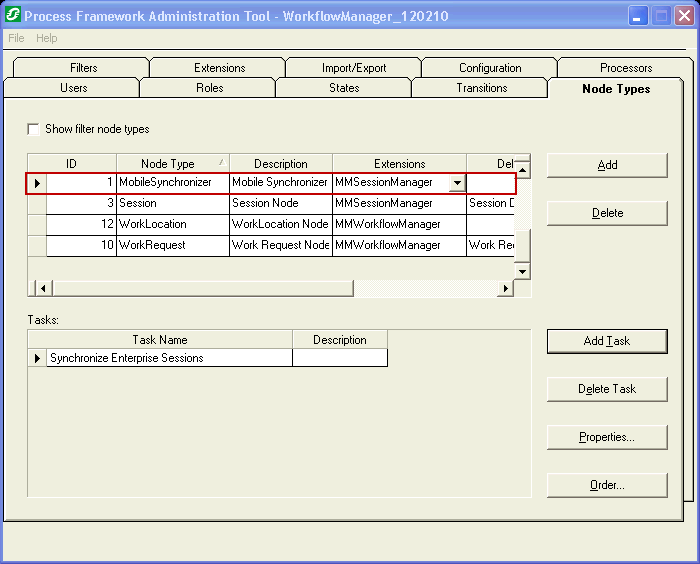Open the File menu
Image resolution: width=700 pixels, height=564 pixels.
[x=16, y=38]
